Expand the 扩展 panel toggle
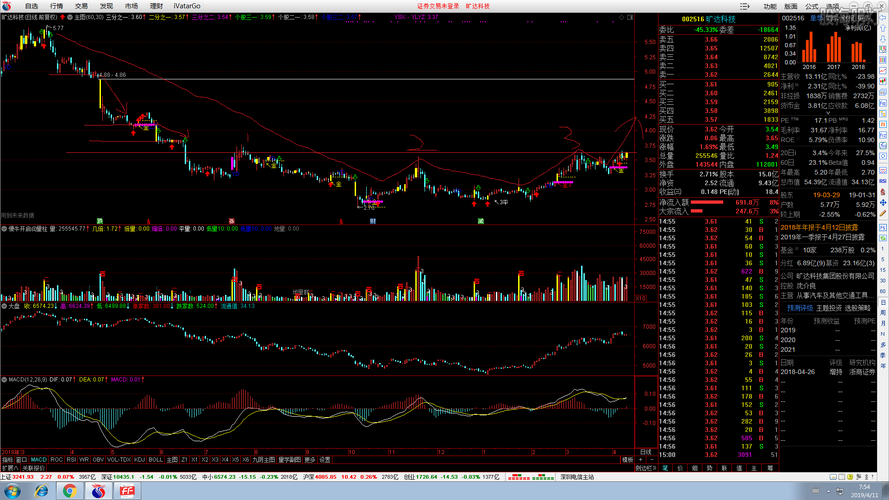This screenshot has height=500, width=889. 10,468
